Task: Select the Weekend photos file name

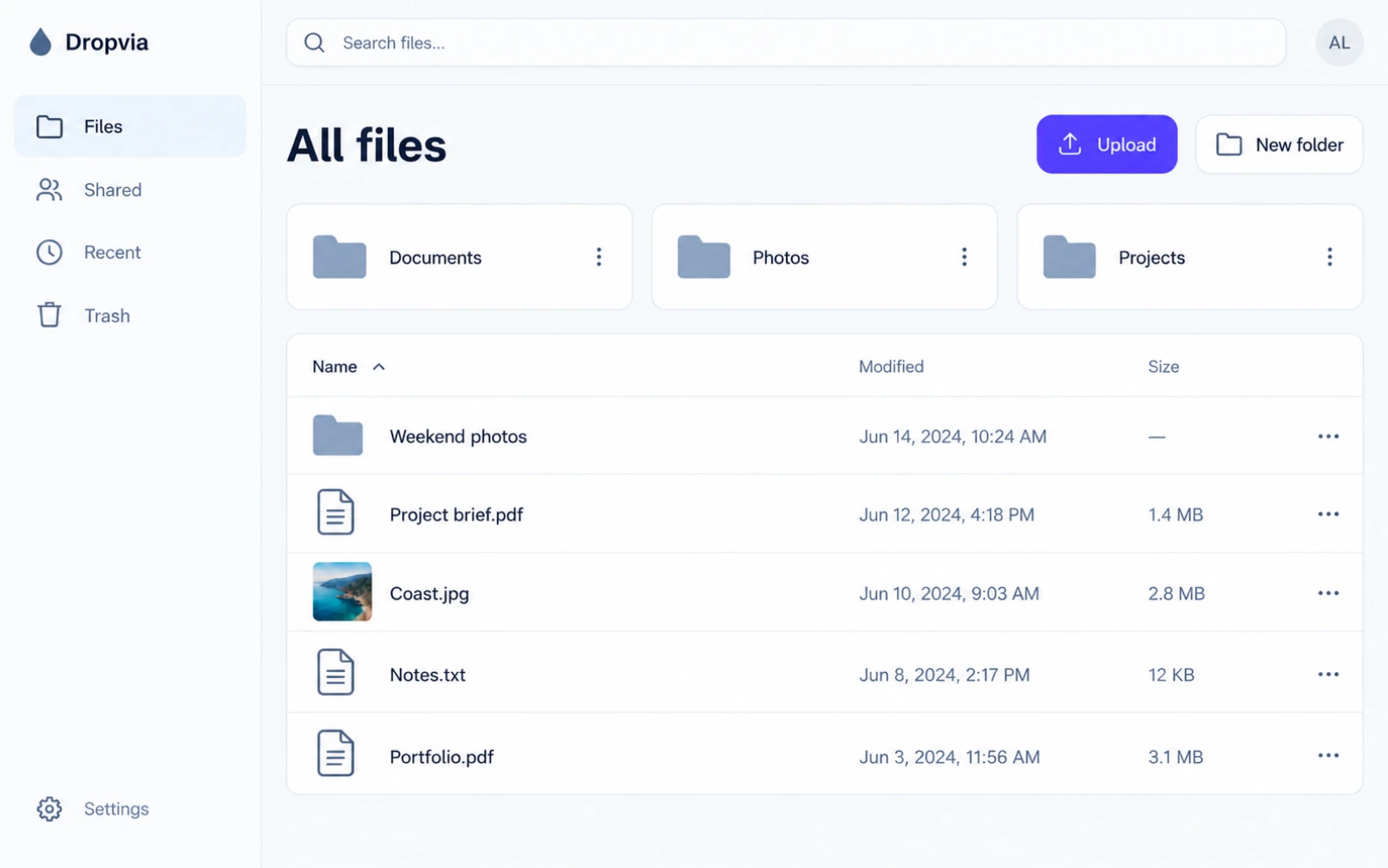Action: tap(458, 436)
